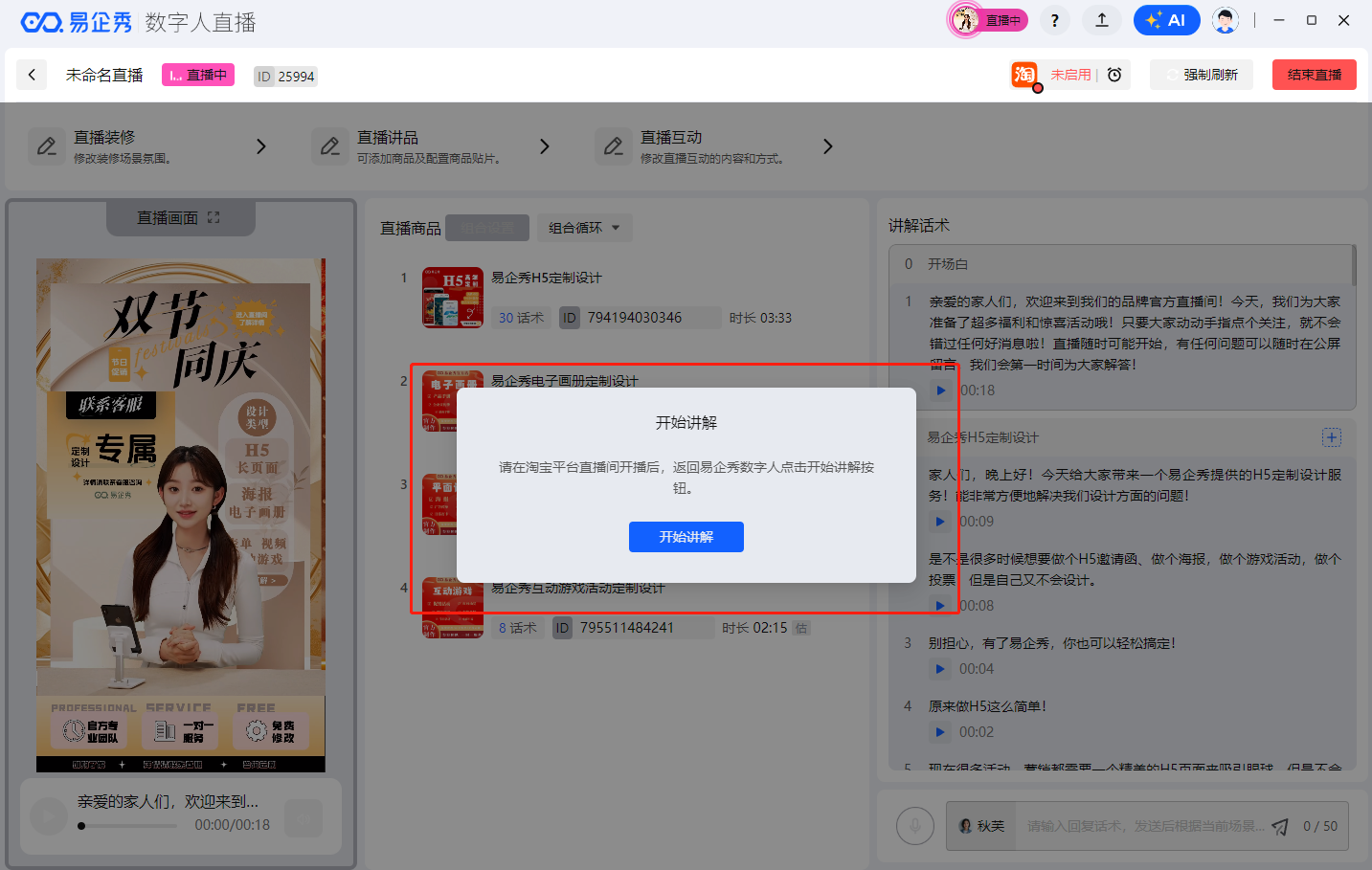
Task: Click the 易企秀H5定制设计 product thumbnail
Action: (x=453, y=298)
